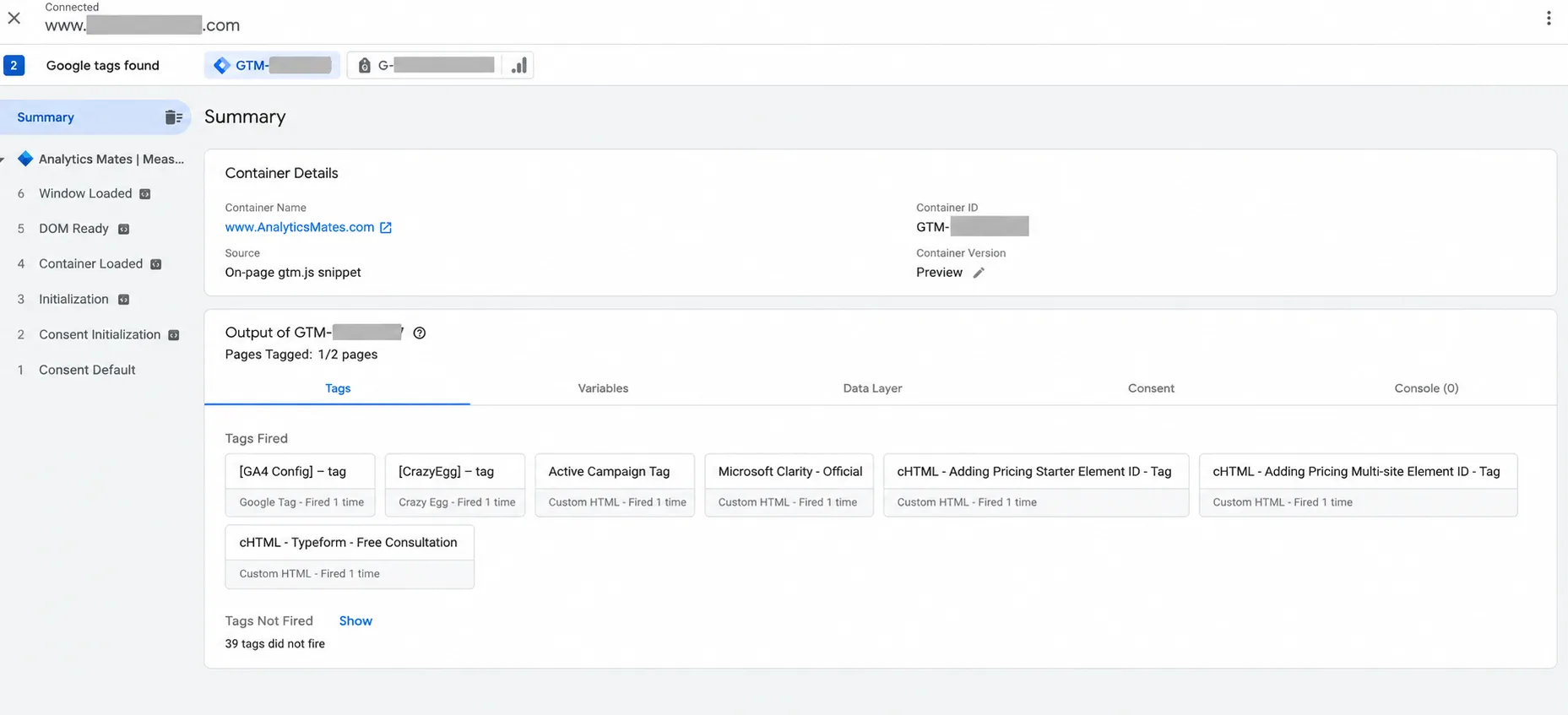The image size is (1568, 715).
Task: Open cHTML Adding Pricing Starter Element ID tag
Action: tap(1036, 485)
